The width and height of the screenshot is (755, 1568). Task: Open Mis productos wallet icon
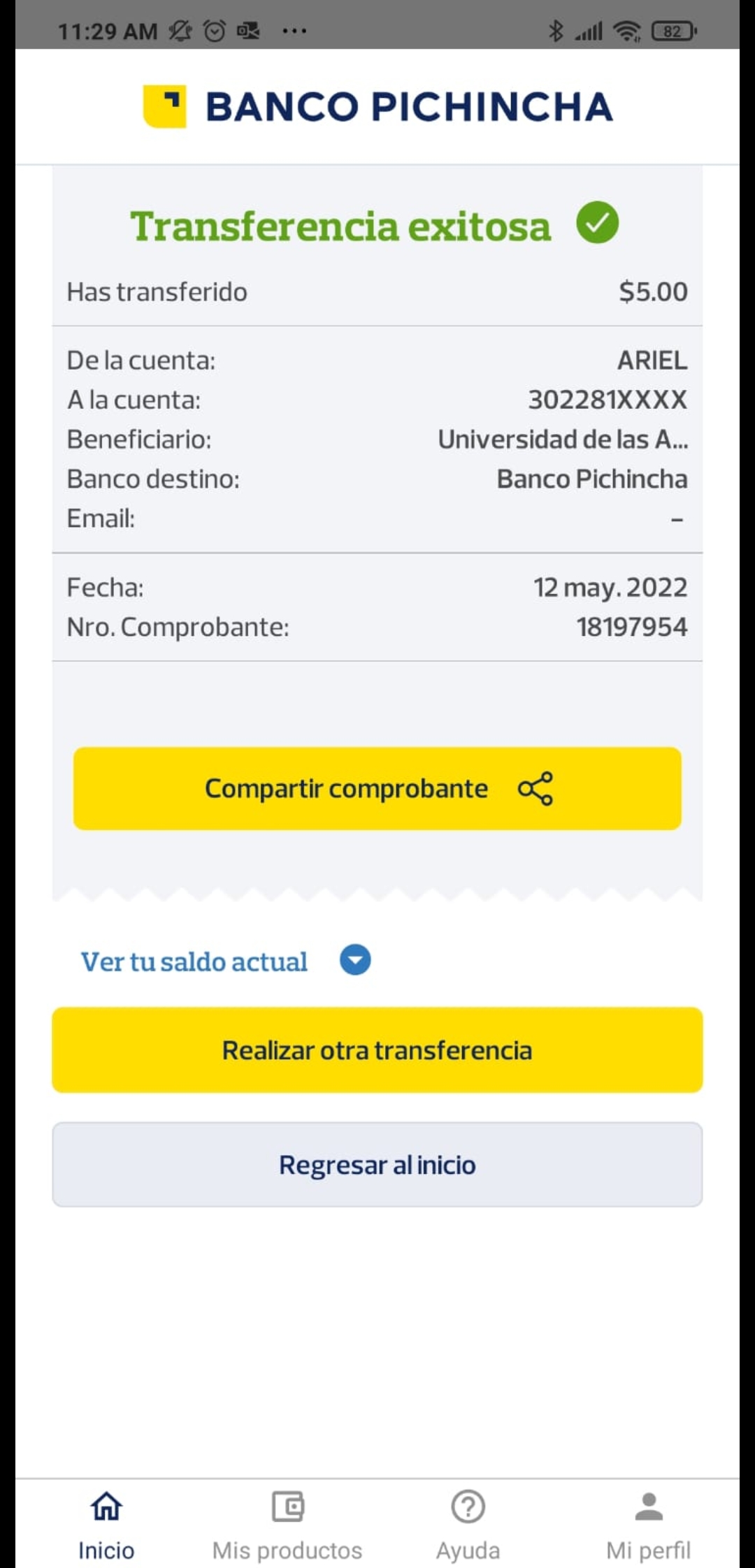pyautogui.click(x=287, y=1507)
